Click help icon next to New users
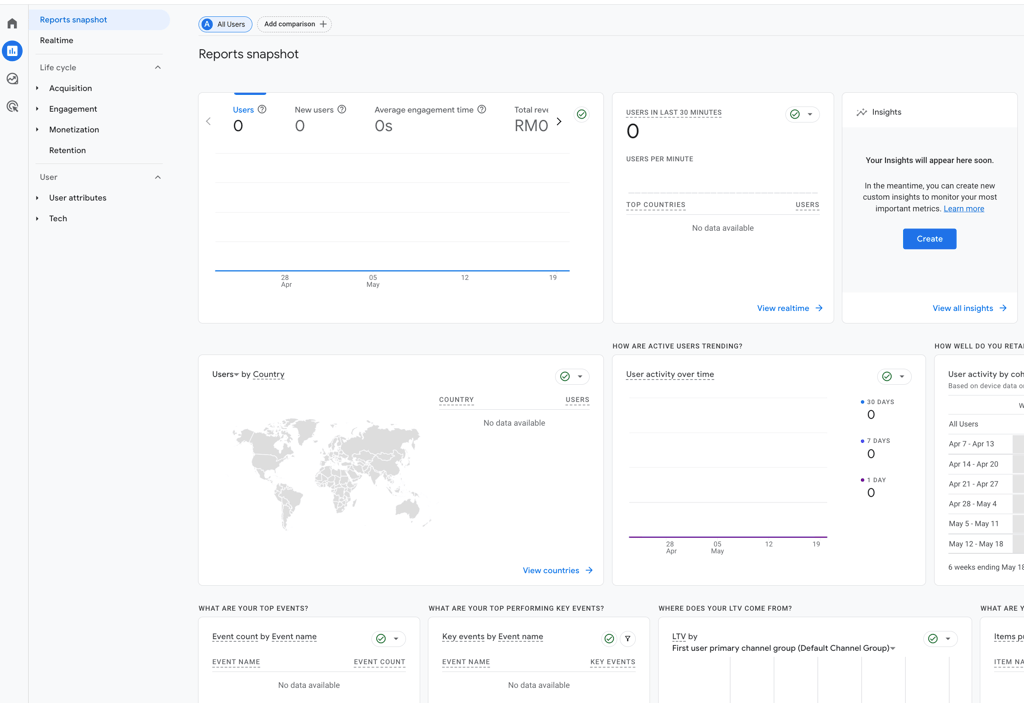Image resolution: width=1024 pixels, height=703 pixels. [x=342, y=110]
